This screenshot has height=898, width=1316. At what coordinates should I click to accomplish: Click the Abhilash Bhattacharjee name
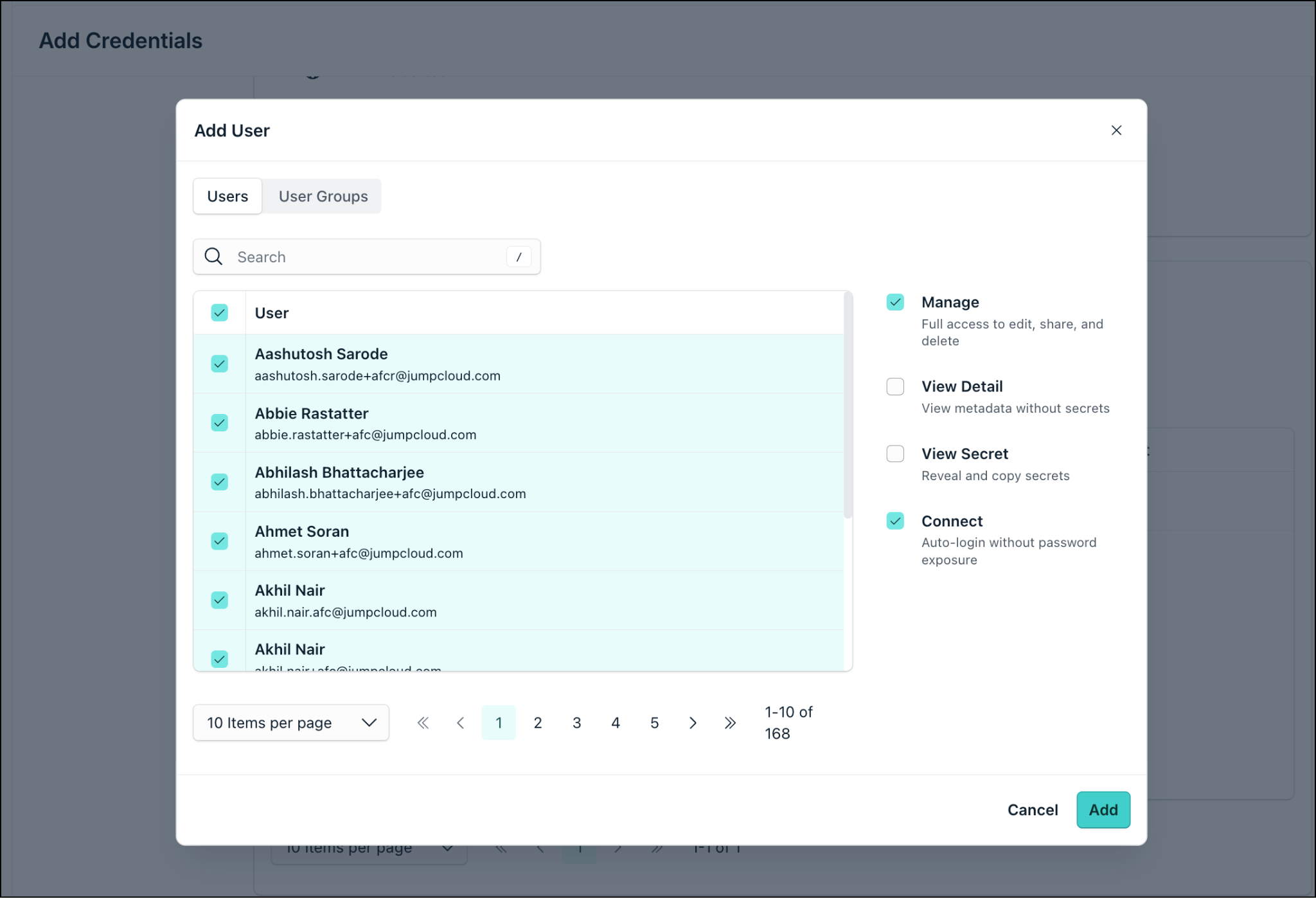click(x=339, y=472)
